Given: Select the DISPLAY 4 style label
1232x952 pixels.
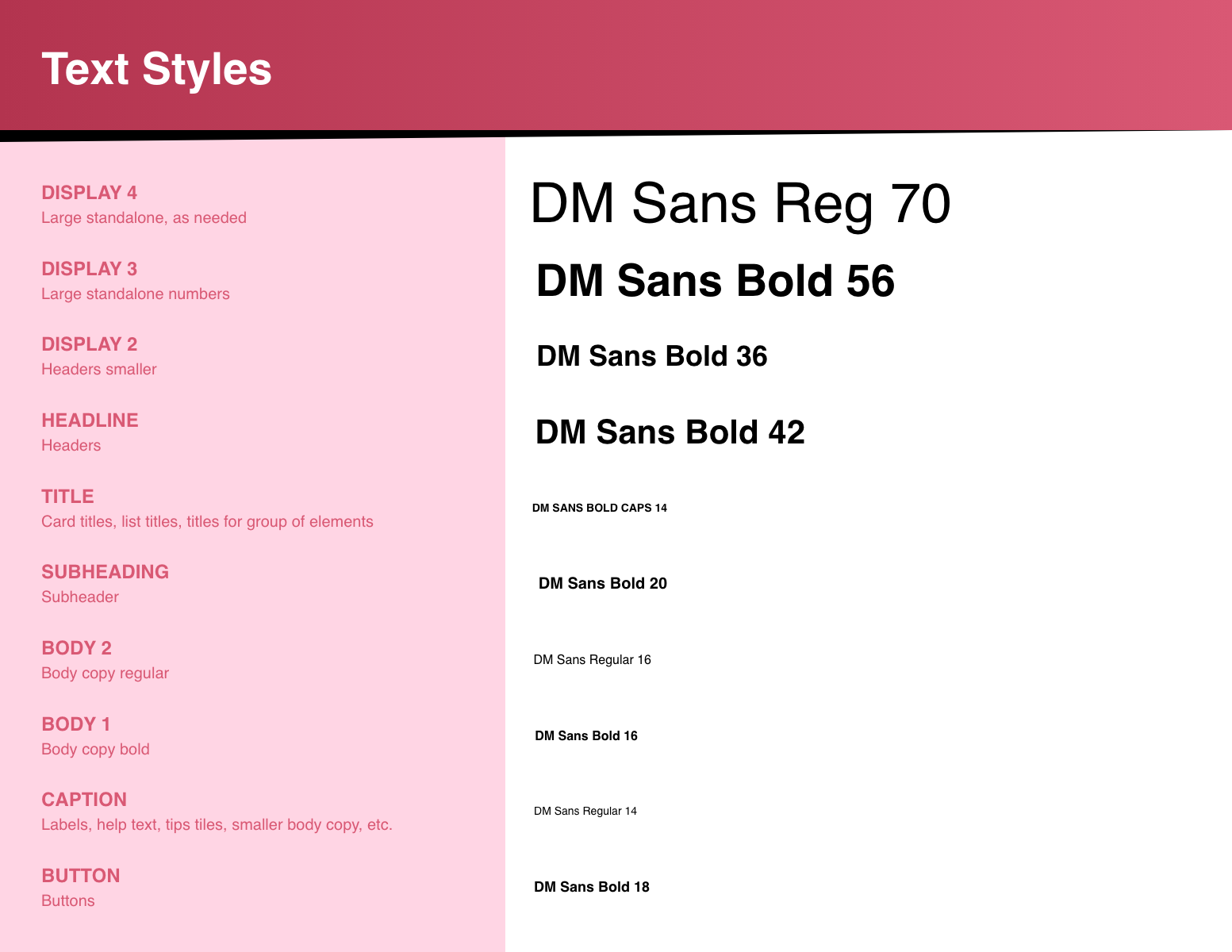Looking at the screenshot, I should (x=89, y=193).
